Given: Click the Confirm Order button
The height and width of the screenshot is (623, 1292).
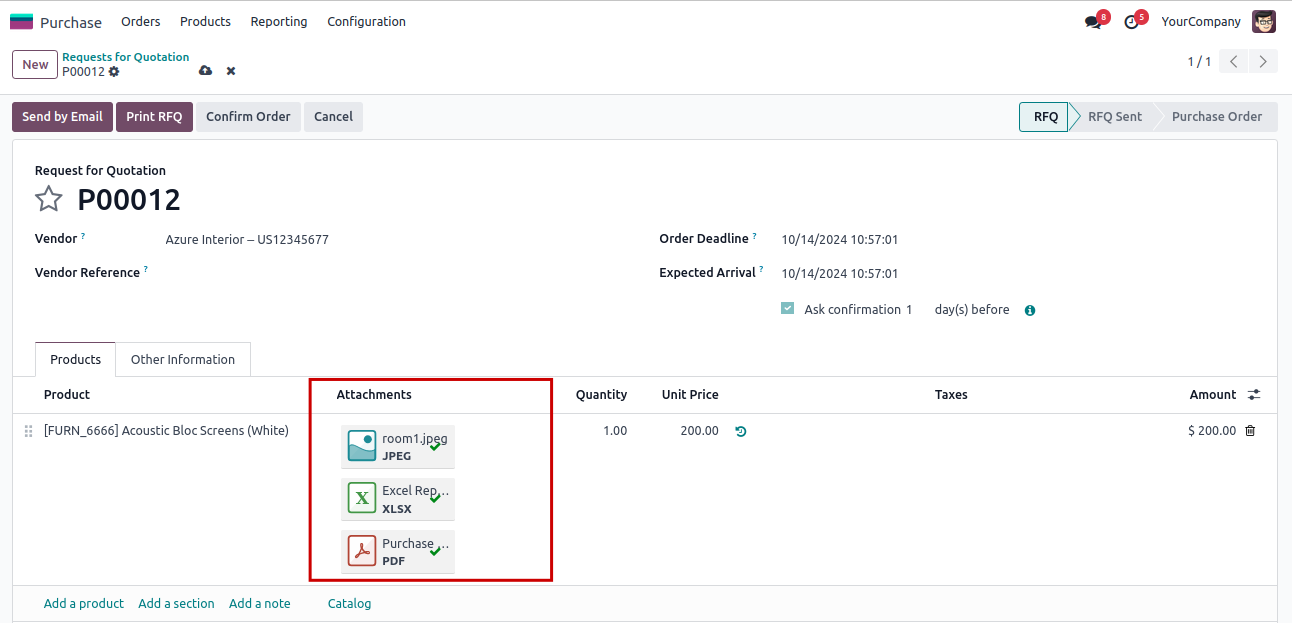Looking at the screenshot, I should point(248,116).
